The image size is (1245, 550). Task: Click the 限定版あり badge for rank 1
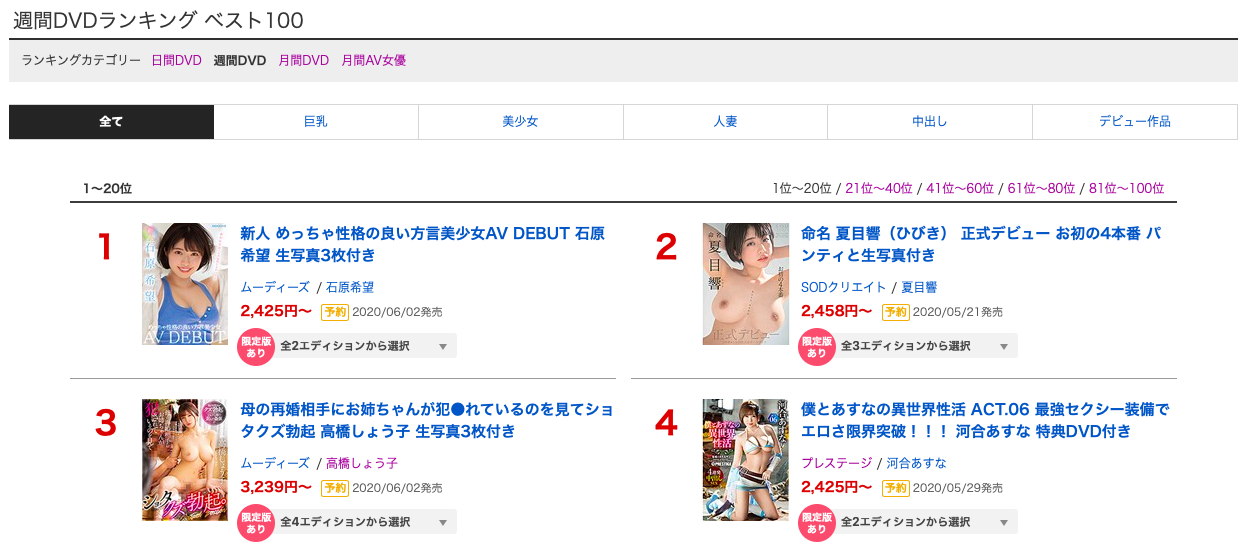click(x=256, y=346)
